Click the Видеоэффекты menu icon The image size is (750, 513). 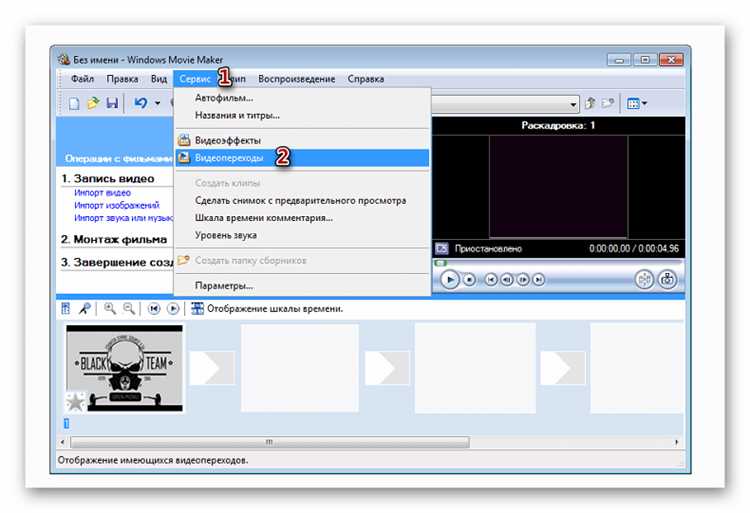click(x=184, y=141)
